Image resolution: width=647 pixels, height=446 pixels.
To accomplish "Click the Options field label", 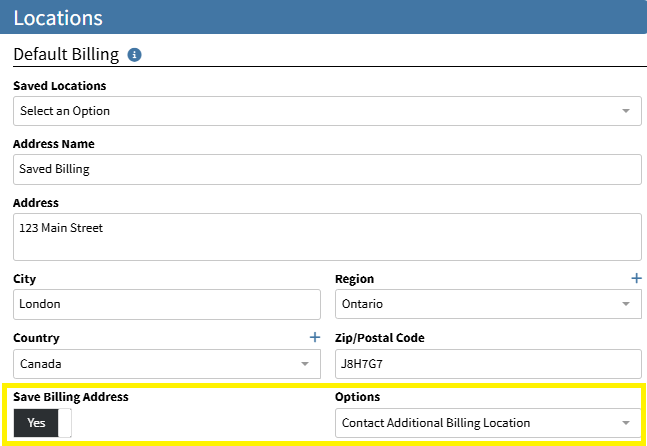I will 358,397.
